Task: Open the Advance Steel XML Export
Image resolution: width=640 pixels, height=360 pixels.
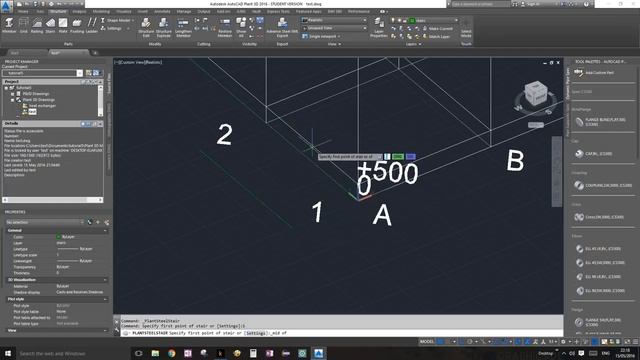Action: (x=282, y=27)
